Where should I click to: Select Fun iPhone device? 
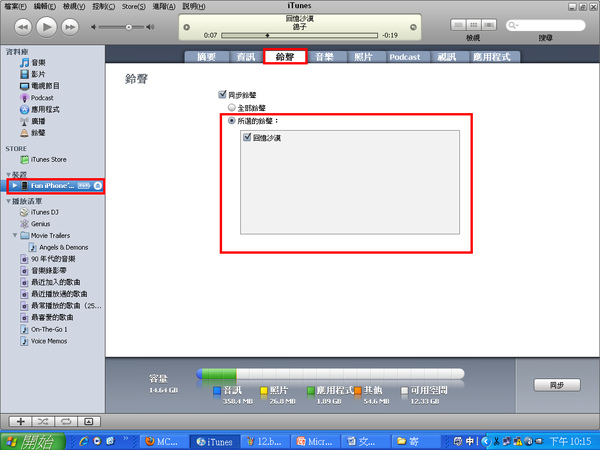click(52, 186)
